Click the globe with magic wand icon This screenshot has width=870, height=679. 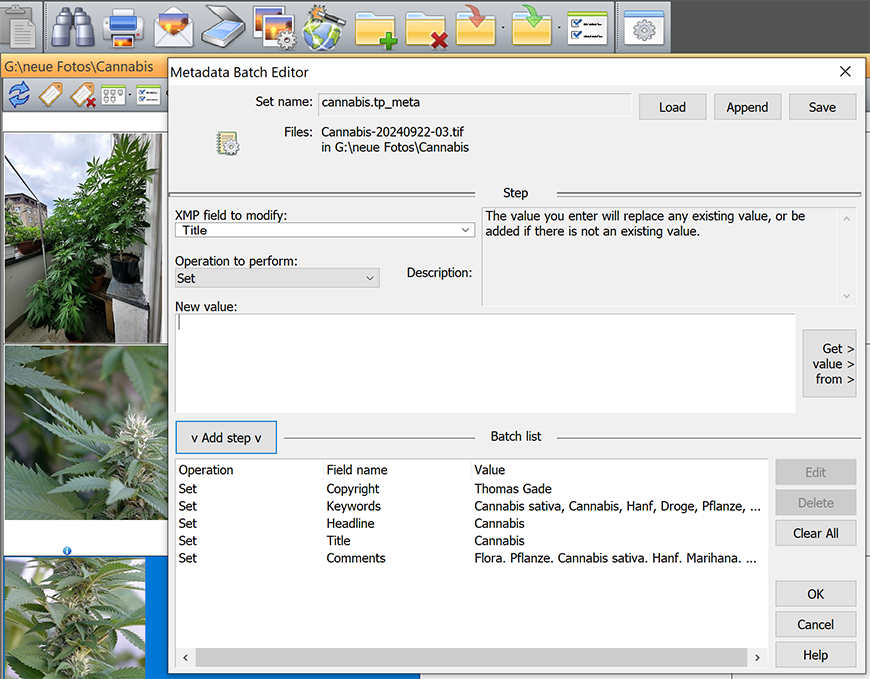[324, 27]
